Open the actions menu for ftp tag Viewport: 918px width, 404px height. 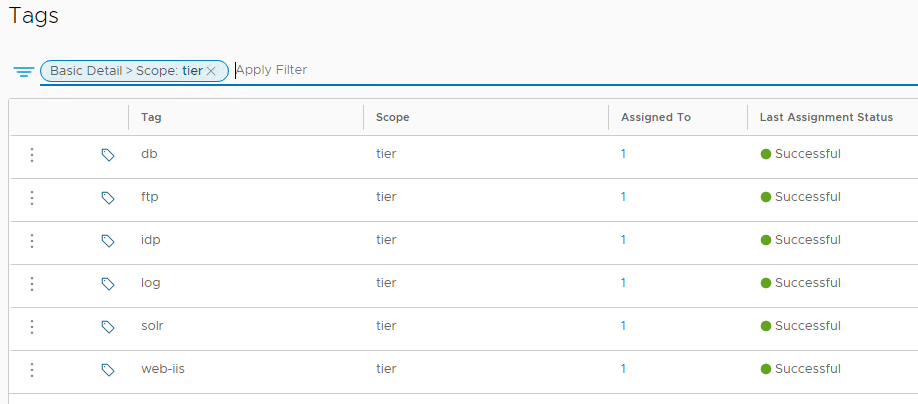pos(32,198)
